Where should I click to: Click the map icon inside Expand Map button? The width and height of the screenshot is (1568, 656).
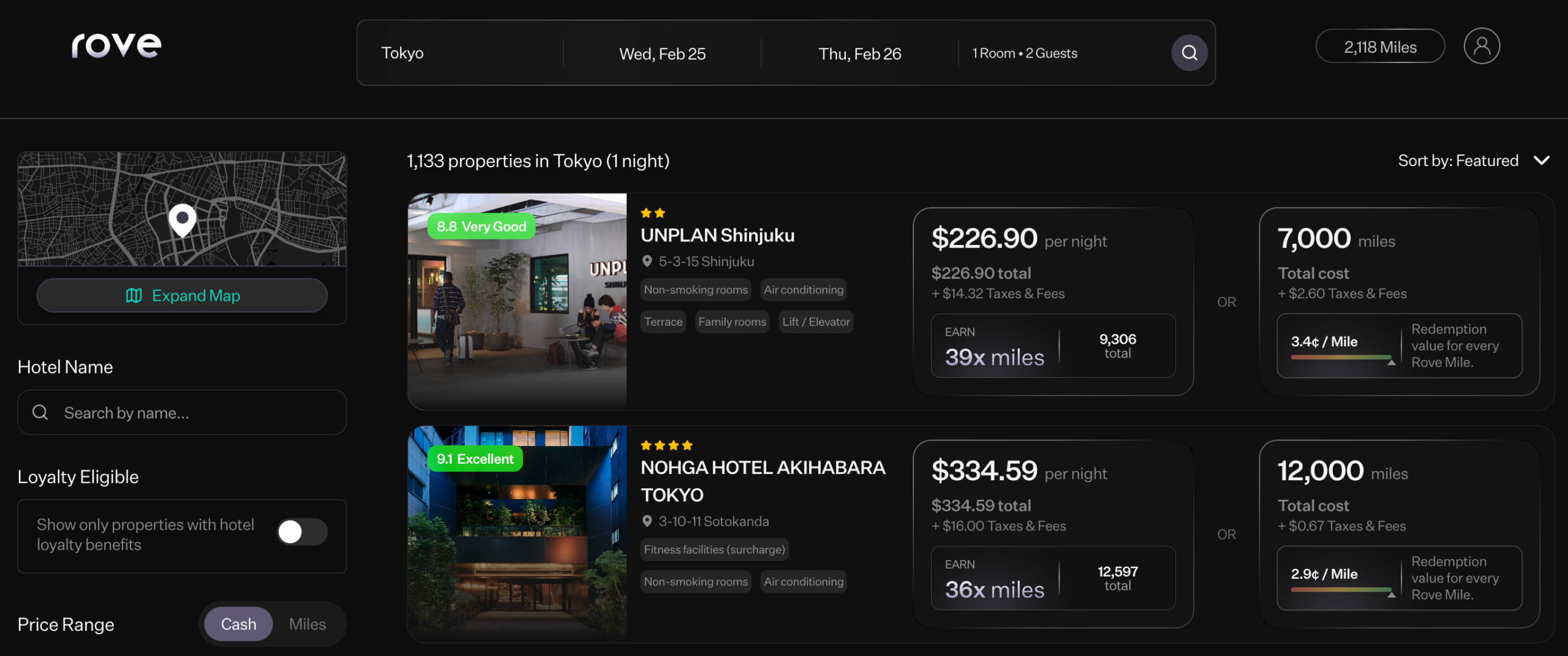tap(134, 295)
